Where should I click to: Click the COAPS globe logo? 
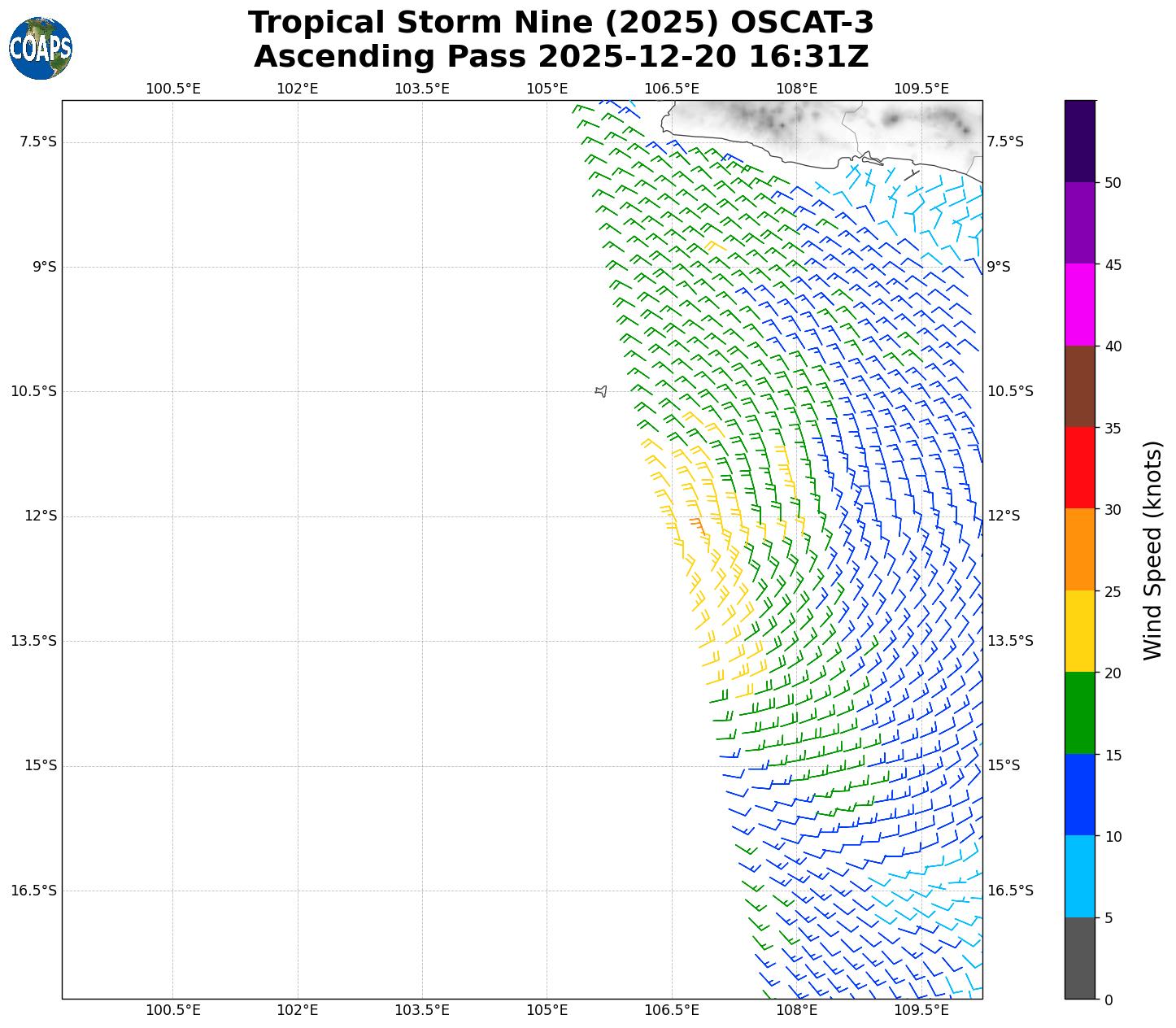tap(41, 48)
